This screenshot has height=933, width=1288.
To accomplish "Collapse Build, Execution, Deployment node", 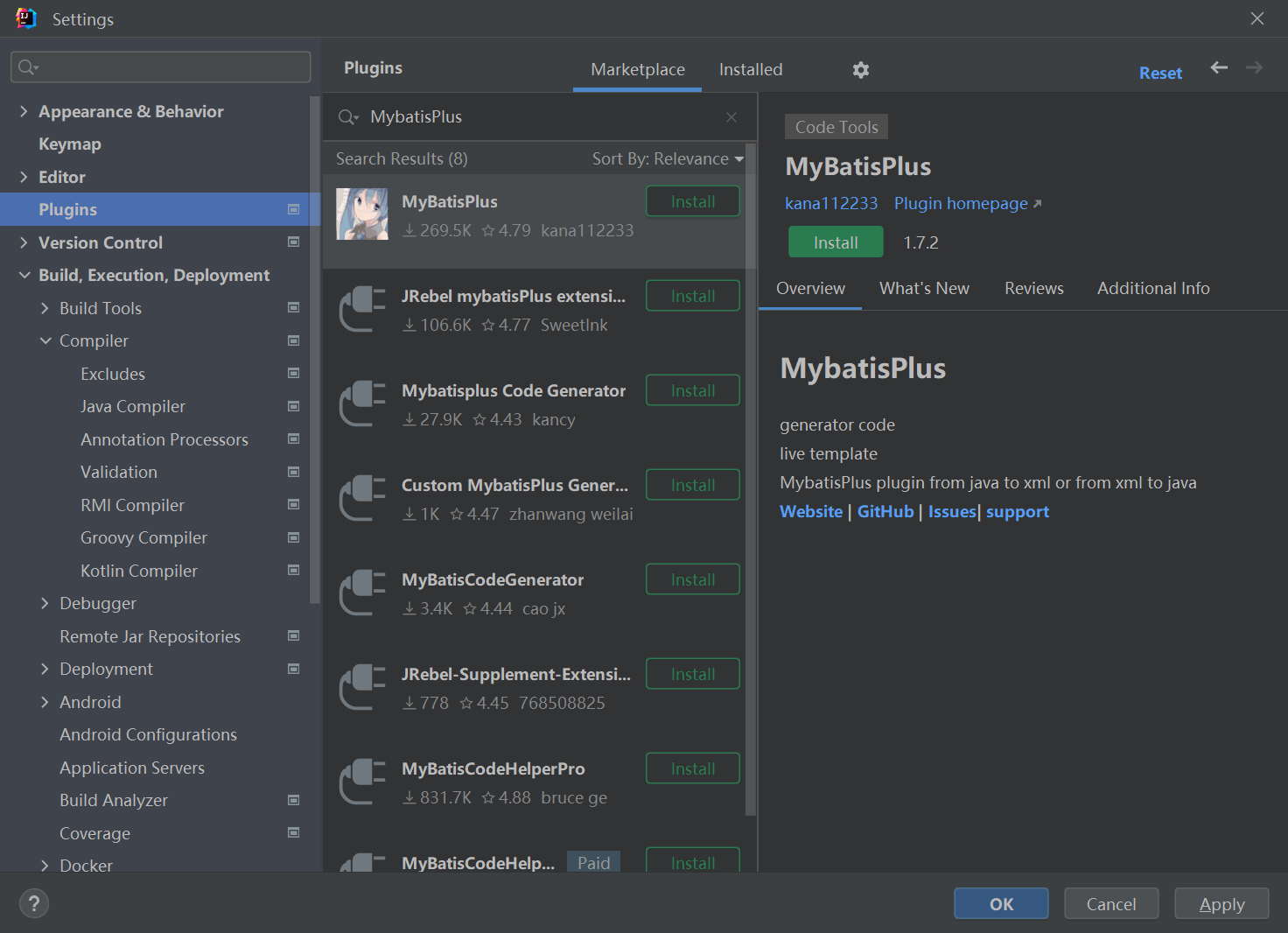I will point(24,275).
